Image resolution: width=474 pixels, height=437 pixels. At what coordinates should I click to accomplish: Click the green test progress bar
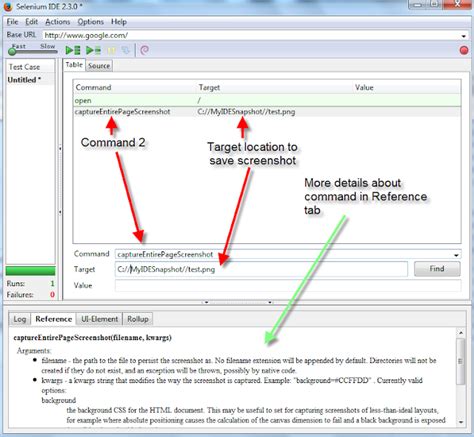[30, 271]
